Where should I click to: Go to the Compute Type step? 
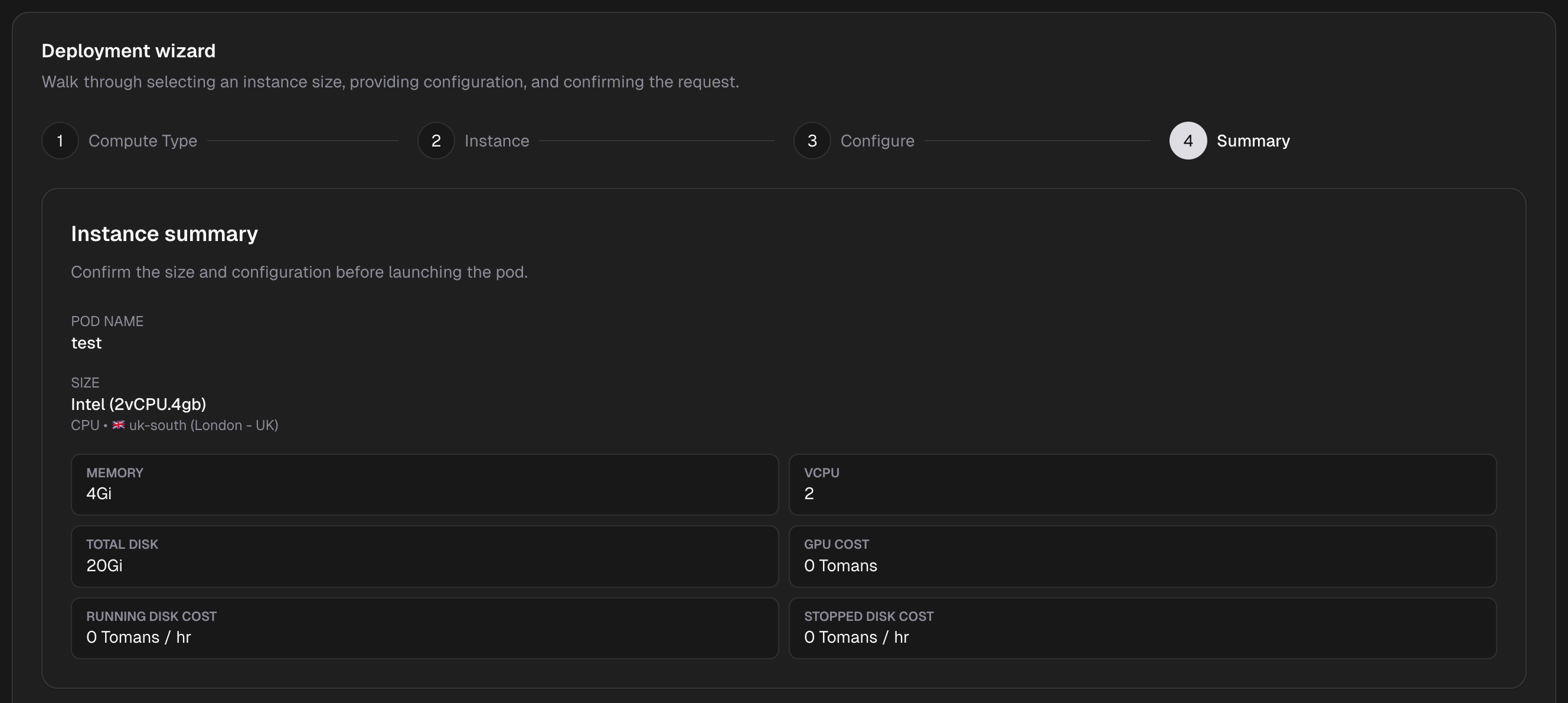coord(142,141)
